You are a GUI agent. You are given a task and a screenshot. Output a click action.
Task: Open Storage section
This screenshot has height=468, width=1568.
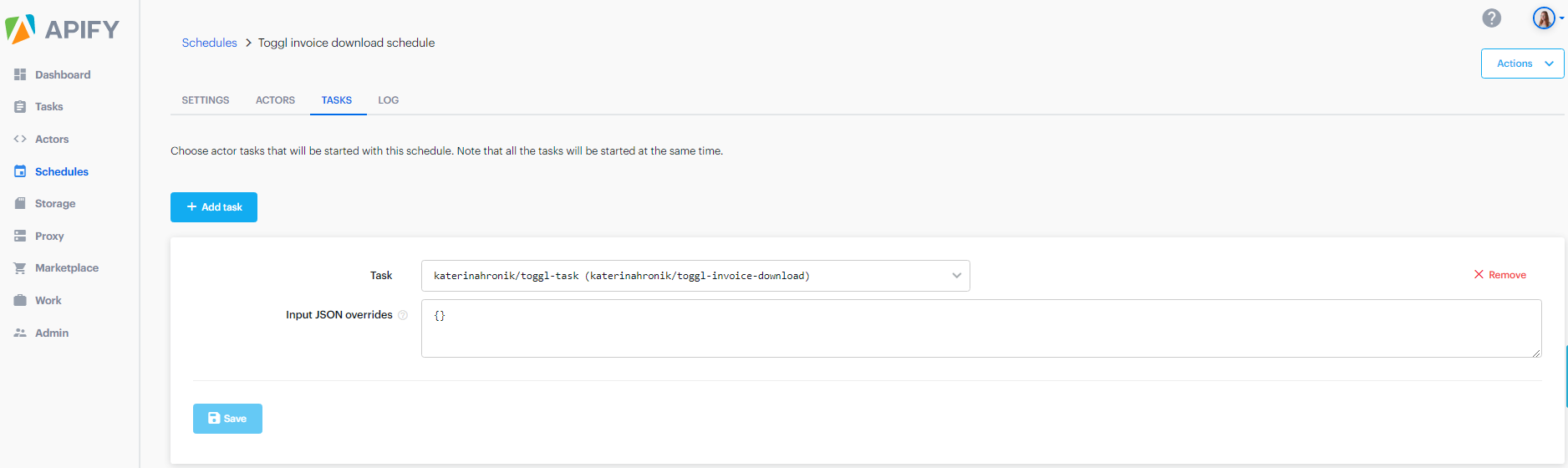pyautogui.click(x=55, y=203)
